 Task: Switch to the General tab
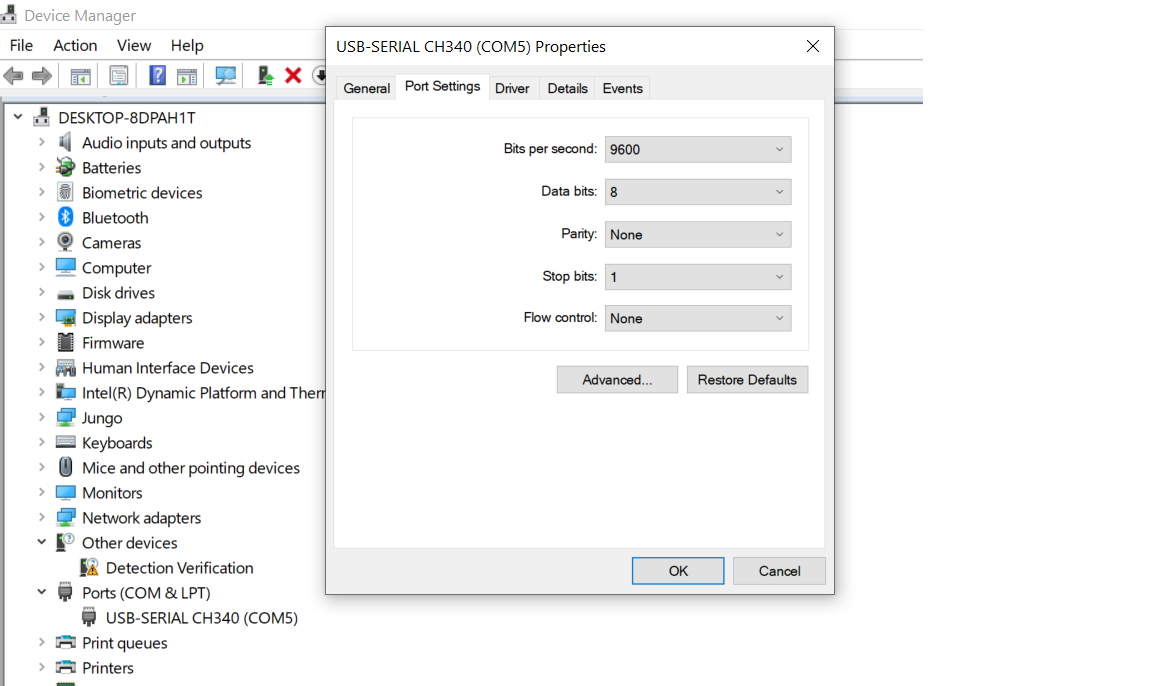point(367,88)
